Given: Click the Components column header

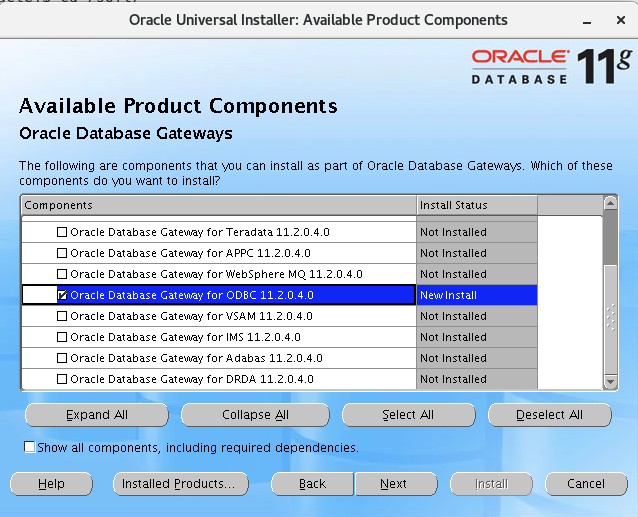Looking at the screenshot, I should pos(219,205).
